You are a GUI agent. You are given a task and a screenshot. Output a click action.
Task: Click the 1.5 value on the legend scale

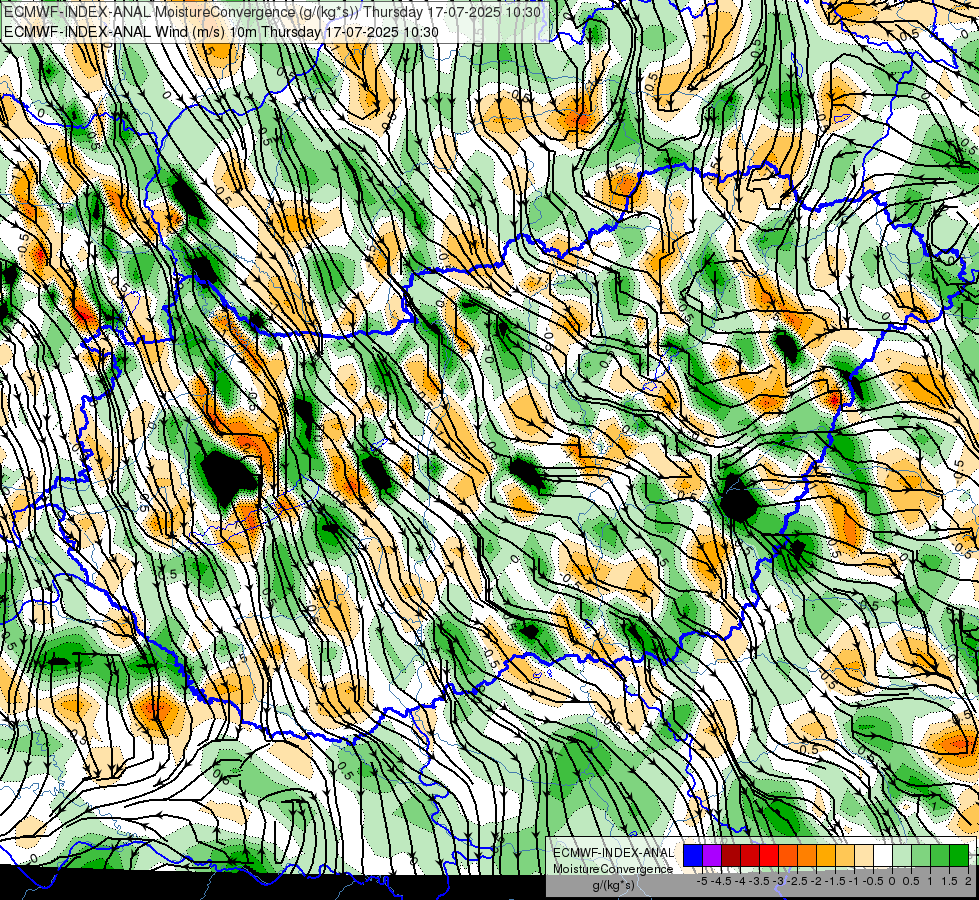click(949, 881)
